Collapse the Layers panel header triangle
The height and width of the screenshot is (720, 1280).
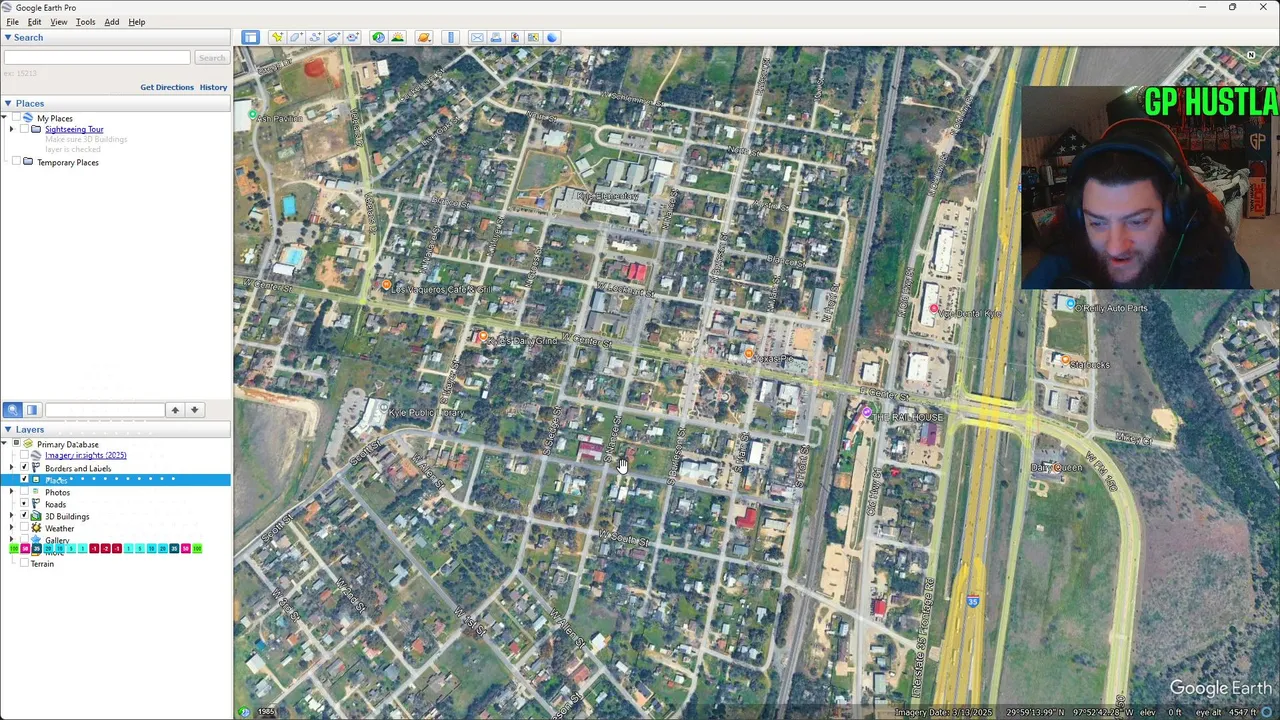pos(7,429)
